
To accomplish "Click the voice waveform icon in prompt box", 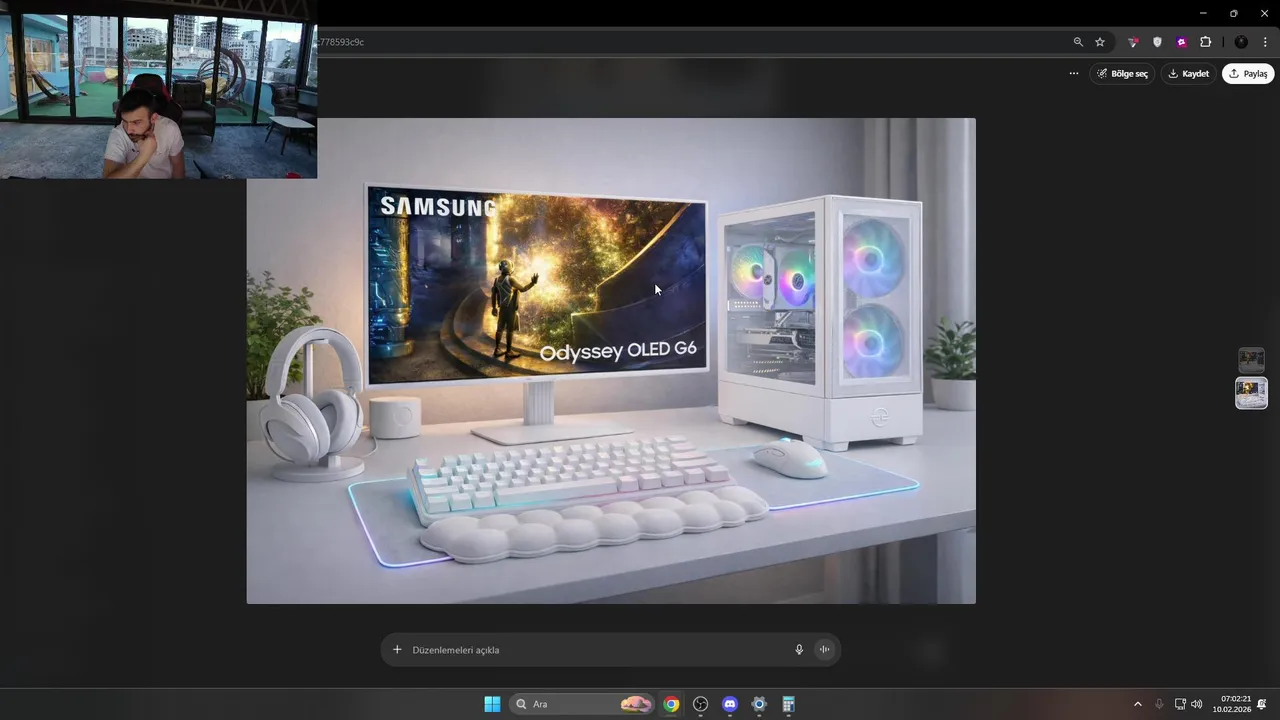I will point(825,650).
